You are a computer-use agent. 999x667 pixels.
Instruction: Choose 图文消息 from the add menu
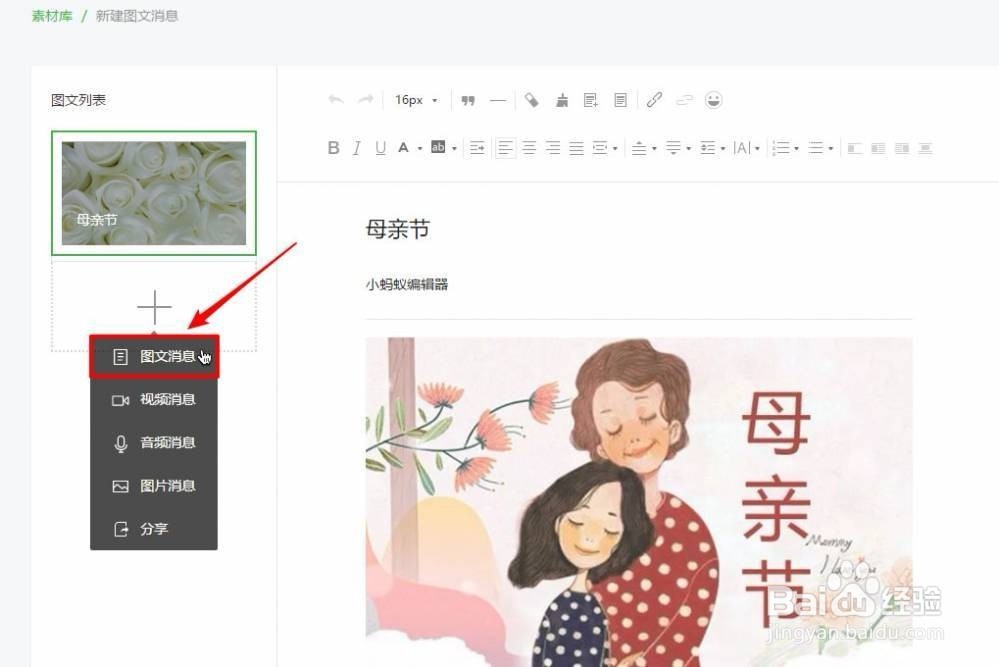click(154, 357)
